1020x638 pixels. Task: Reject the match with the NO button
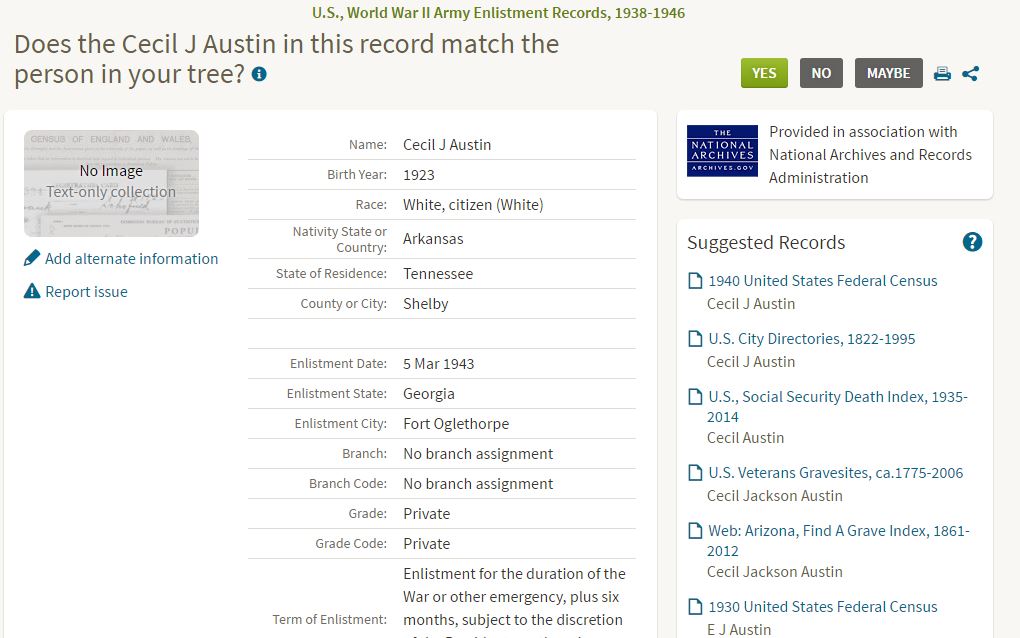pyautogui.click(x=821, y=73)
